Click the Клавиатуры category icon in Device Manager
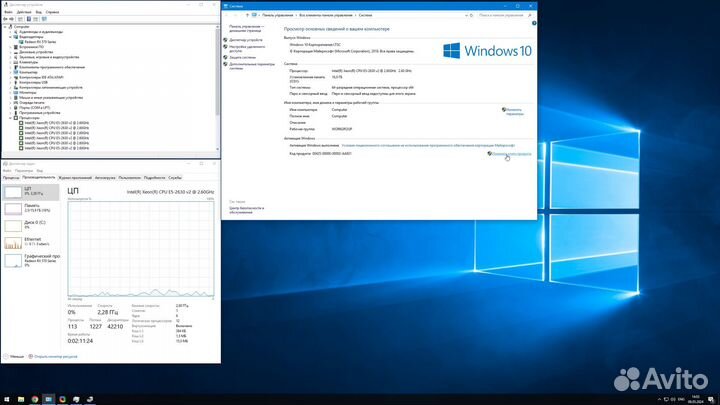The height and width of the screenshot is (405, 720). [16, 62]
